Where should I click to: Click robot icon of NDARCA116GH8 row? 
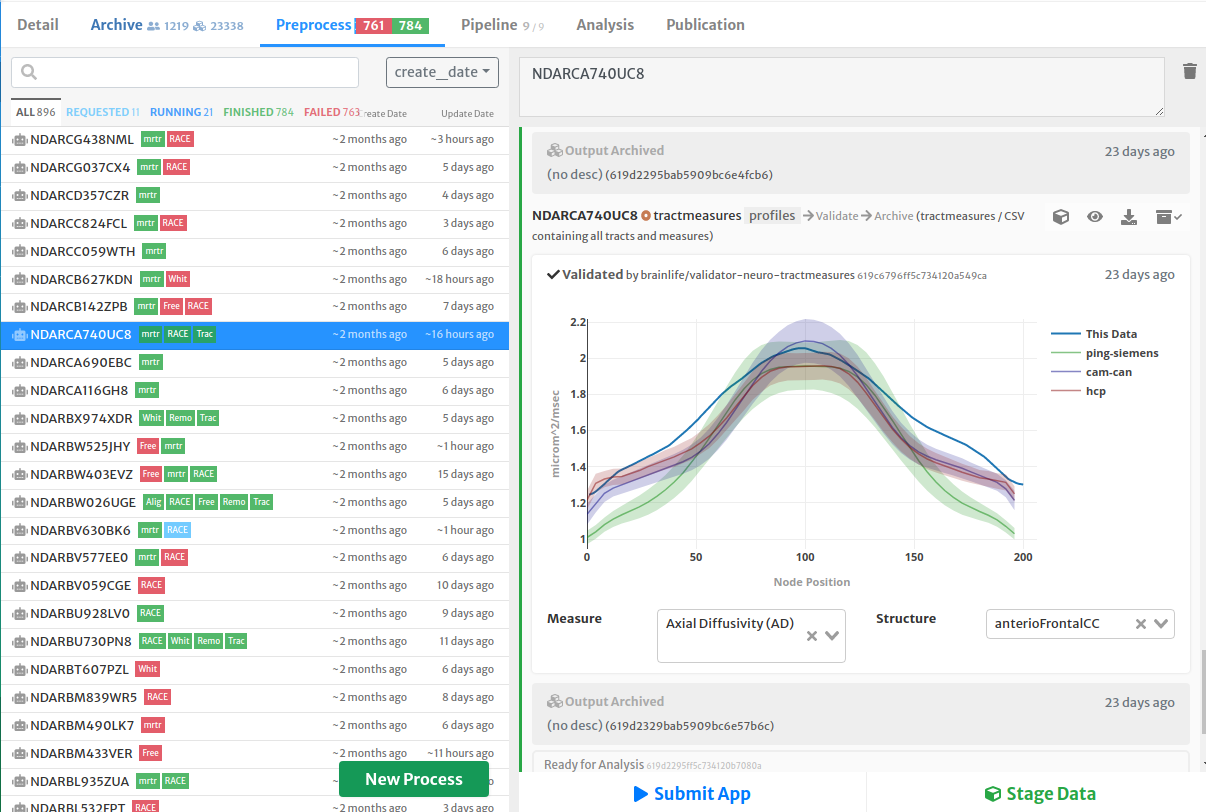[19, 390]
